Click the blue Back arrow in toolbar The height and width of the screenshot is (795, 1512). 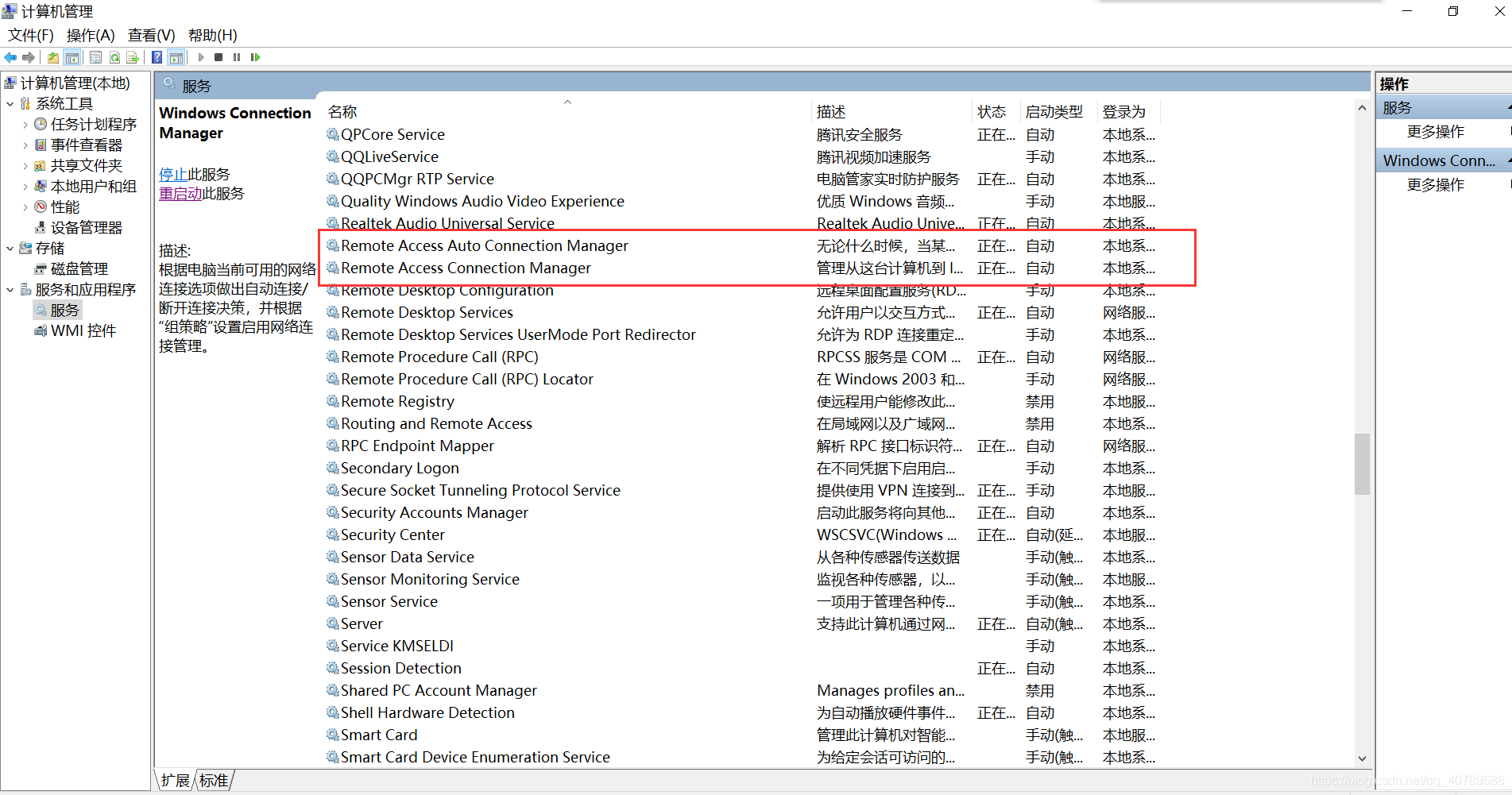point(10,57)
